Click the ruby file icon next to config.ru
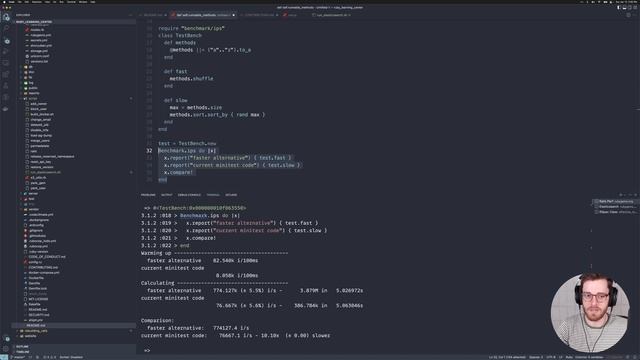 click(26, 262)
